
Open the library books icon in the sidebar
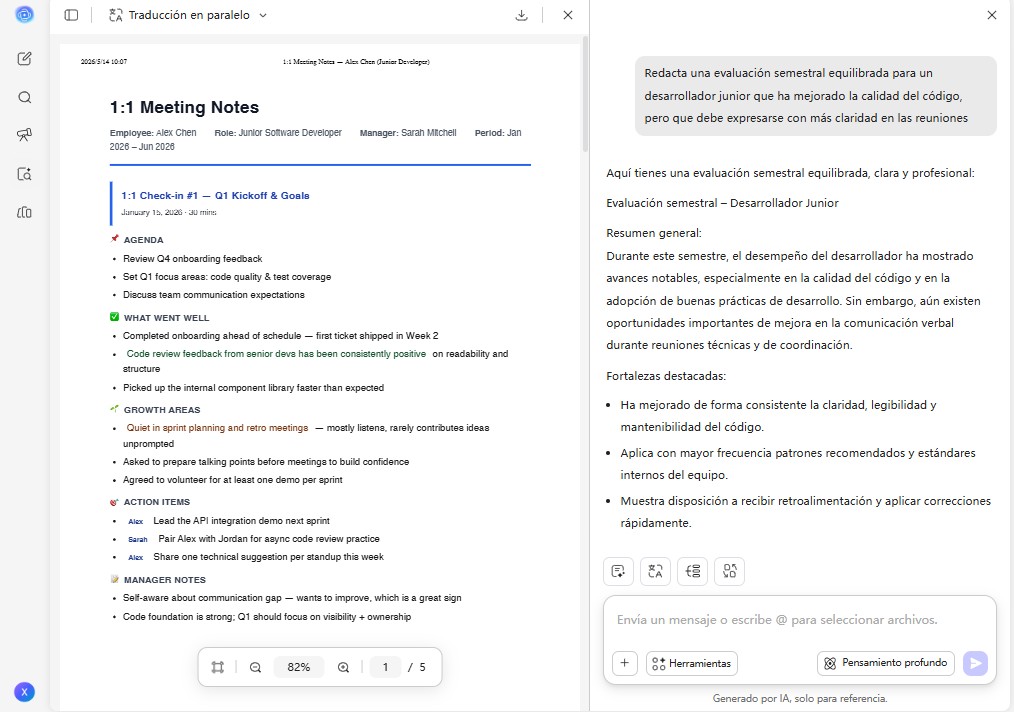tap(25, 212)
